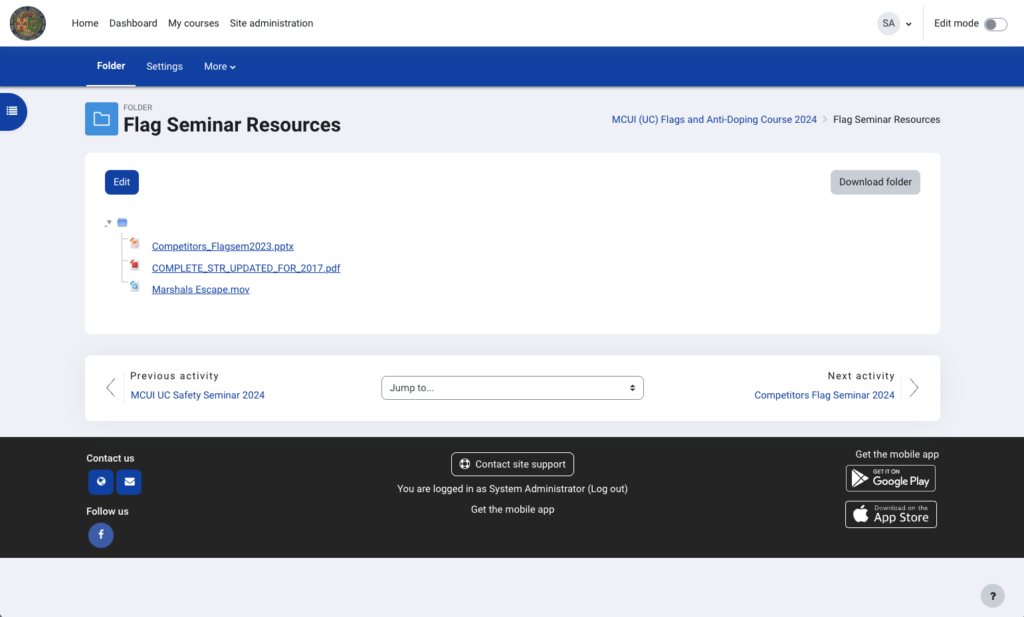Open the Facebook icon under Follow us
This screenshot has width=1024, height=617.
[x=100, y=535]
